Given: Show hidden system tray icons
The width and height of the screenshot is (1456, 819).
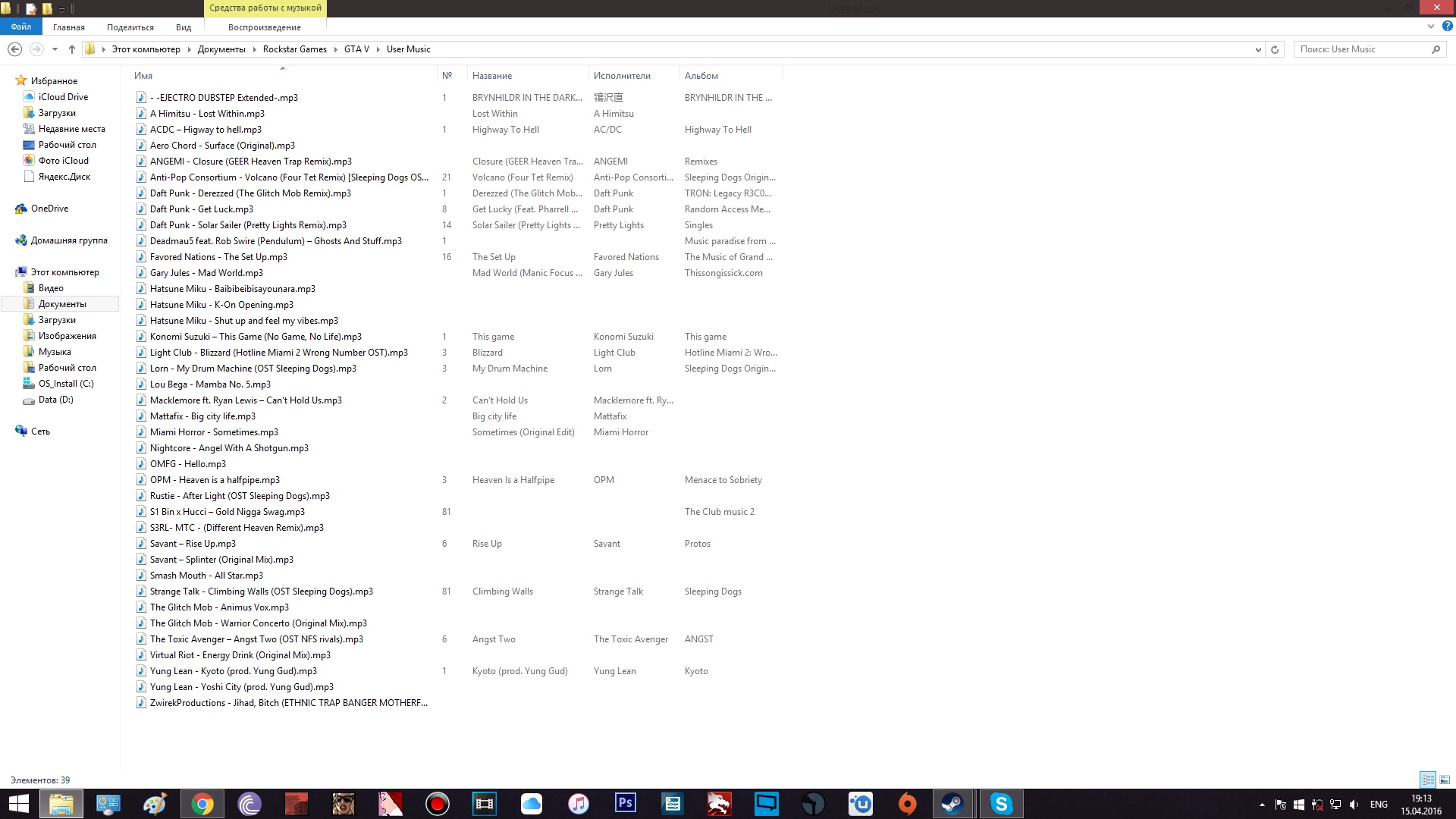Looking at the screenshot, I should point(1262,805).
